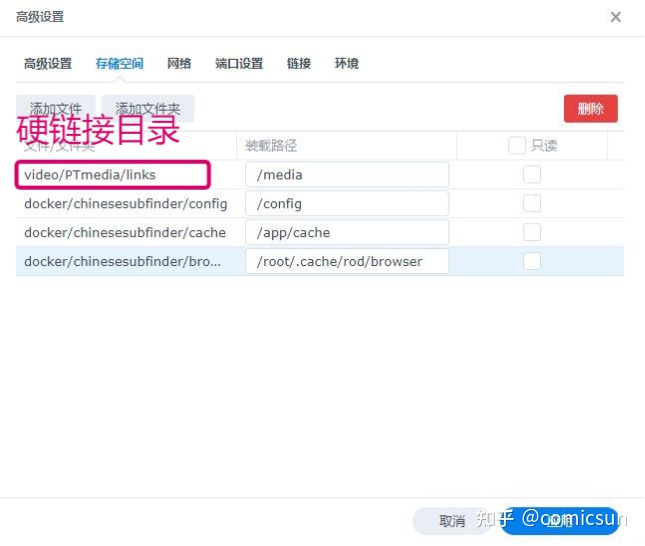Click the 添加文件夹 button

148,109
